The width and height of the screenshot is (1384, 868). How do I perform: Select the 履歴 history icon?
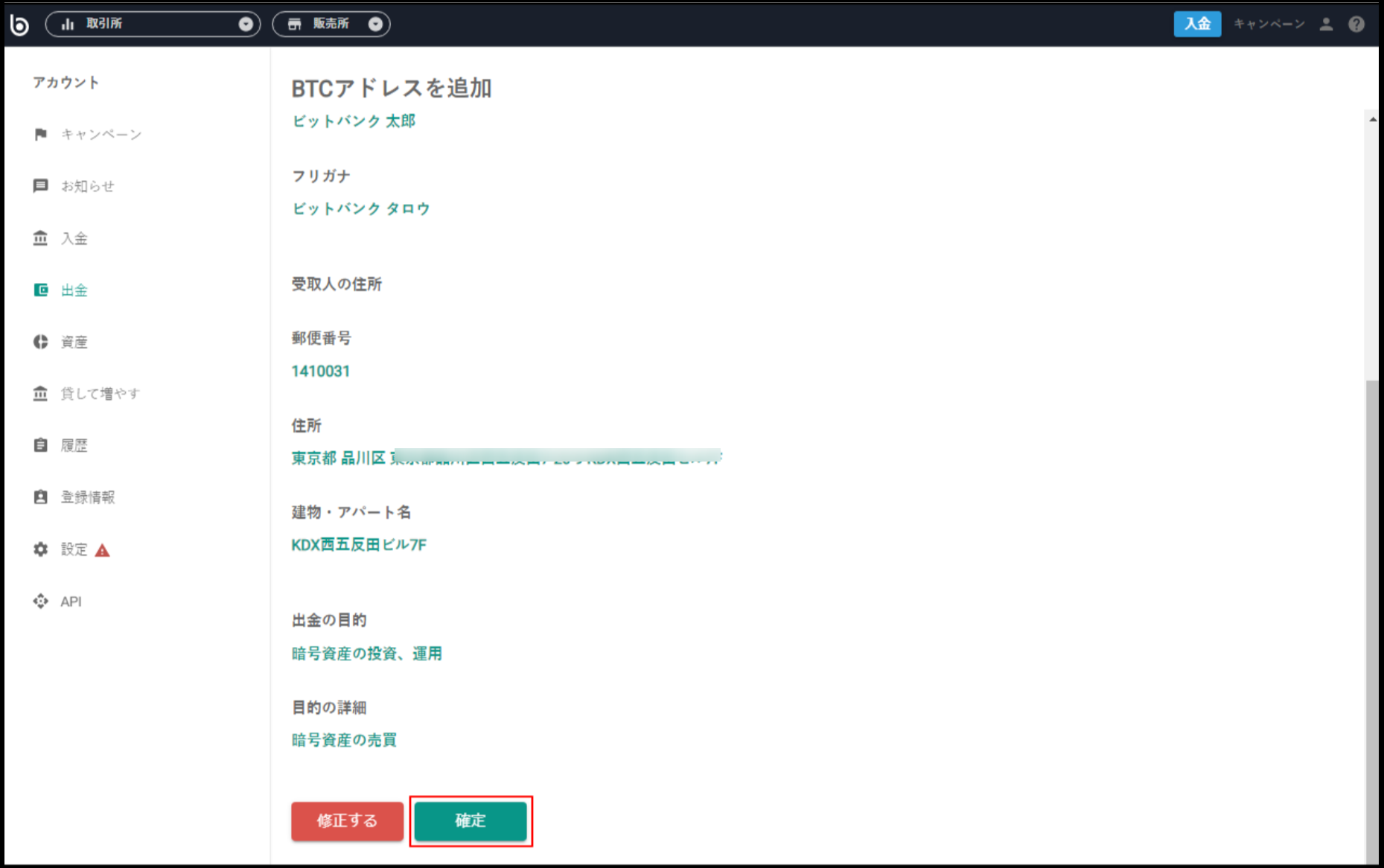pyautogui.click(x=40, y=445)
